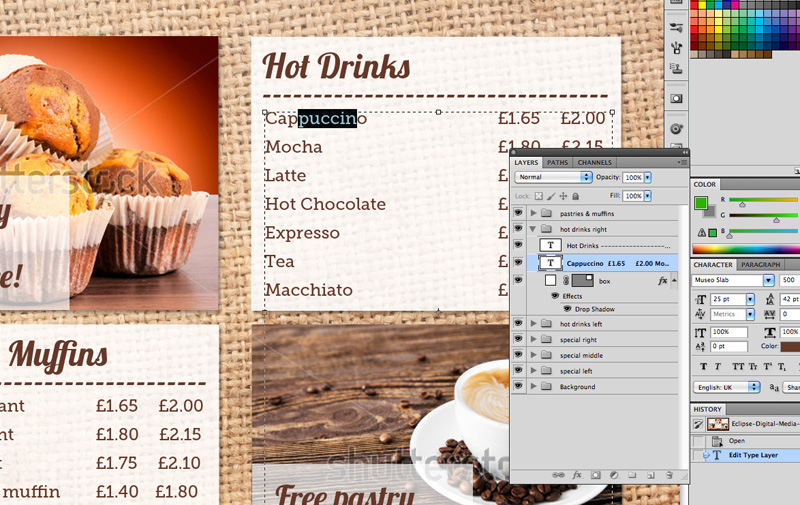Hide the pastries & muffins group
Viewport: 800px width, 505px height.
pos(519,212)
